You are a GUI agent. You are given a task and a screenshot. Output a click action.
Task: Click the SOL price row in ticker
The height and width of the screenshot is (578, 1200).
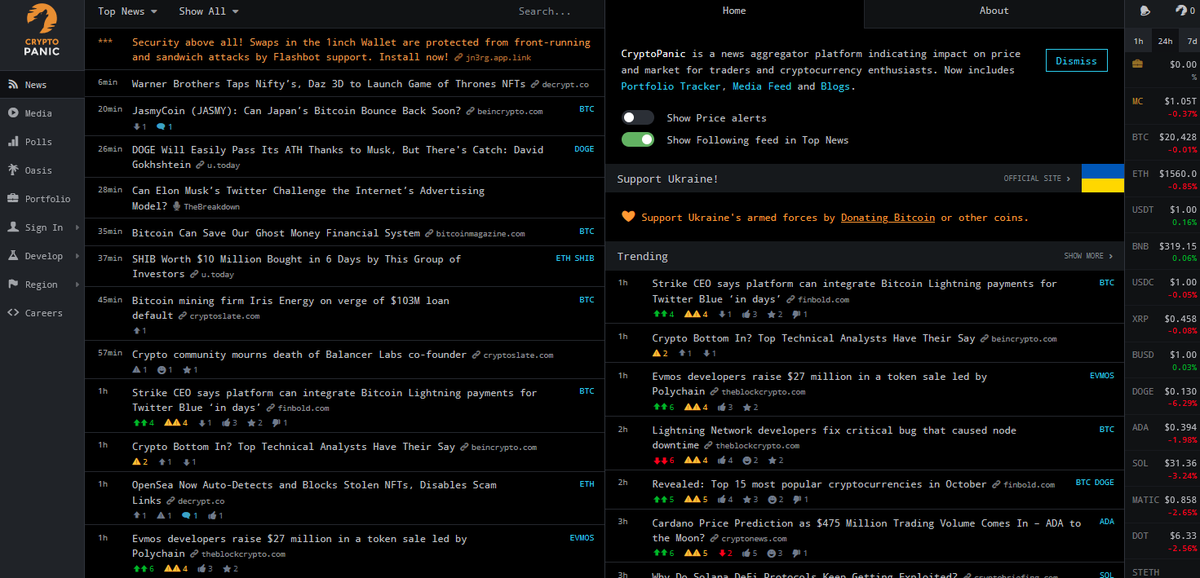(x=1163, y=469)
